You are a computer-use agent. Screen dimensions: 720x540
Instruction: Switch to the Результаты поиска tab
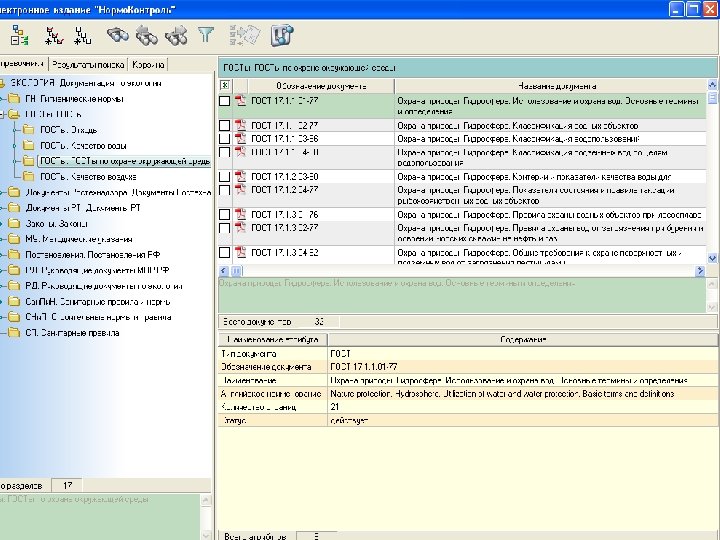(89, 63)
